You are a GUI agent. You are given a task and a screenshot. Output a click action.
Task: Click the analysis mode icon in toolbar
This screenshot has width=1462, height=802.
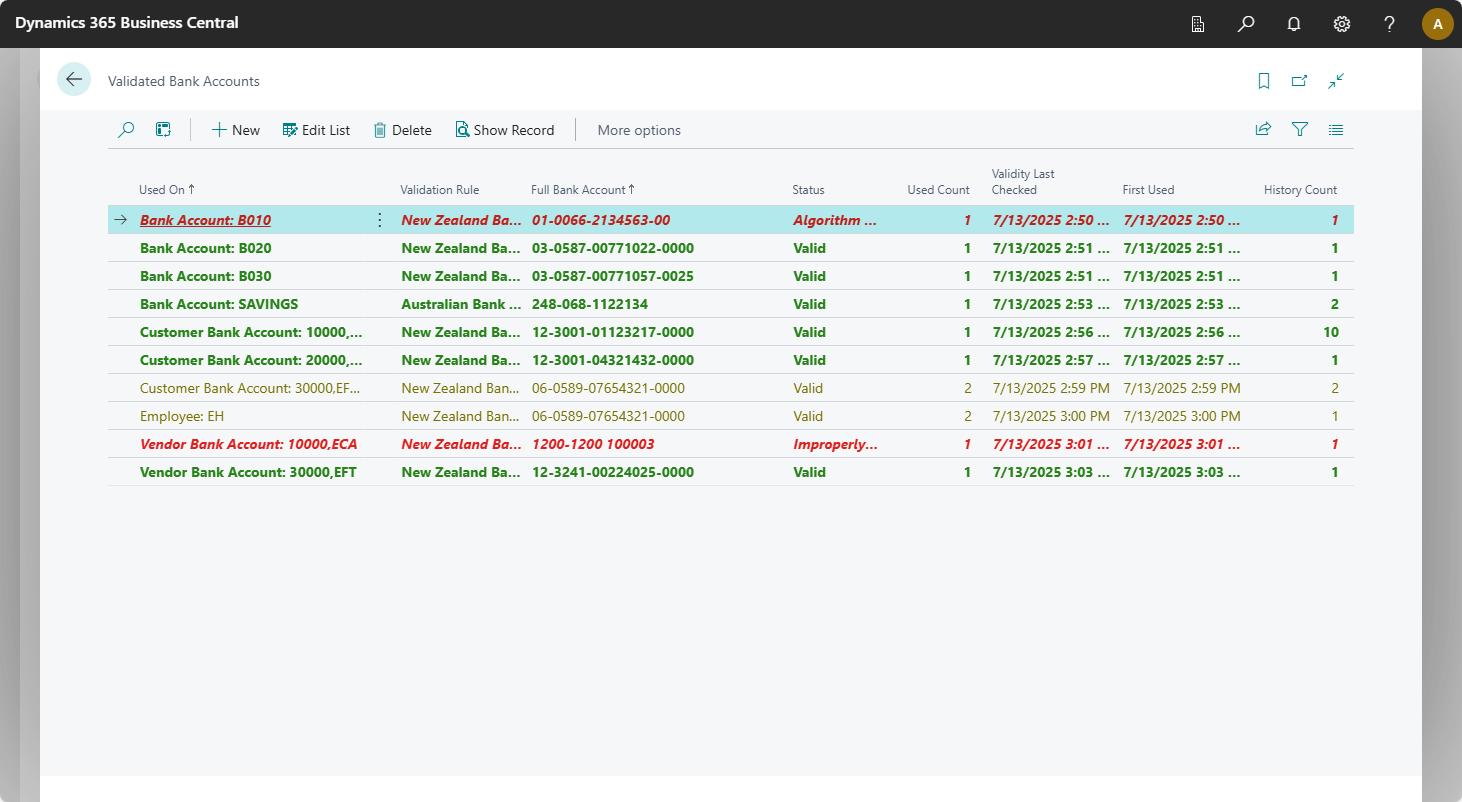(x=163, y=130)
